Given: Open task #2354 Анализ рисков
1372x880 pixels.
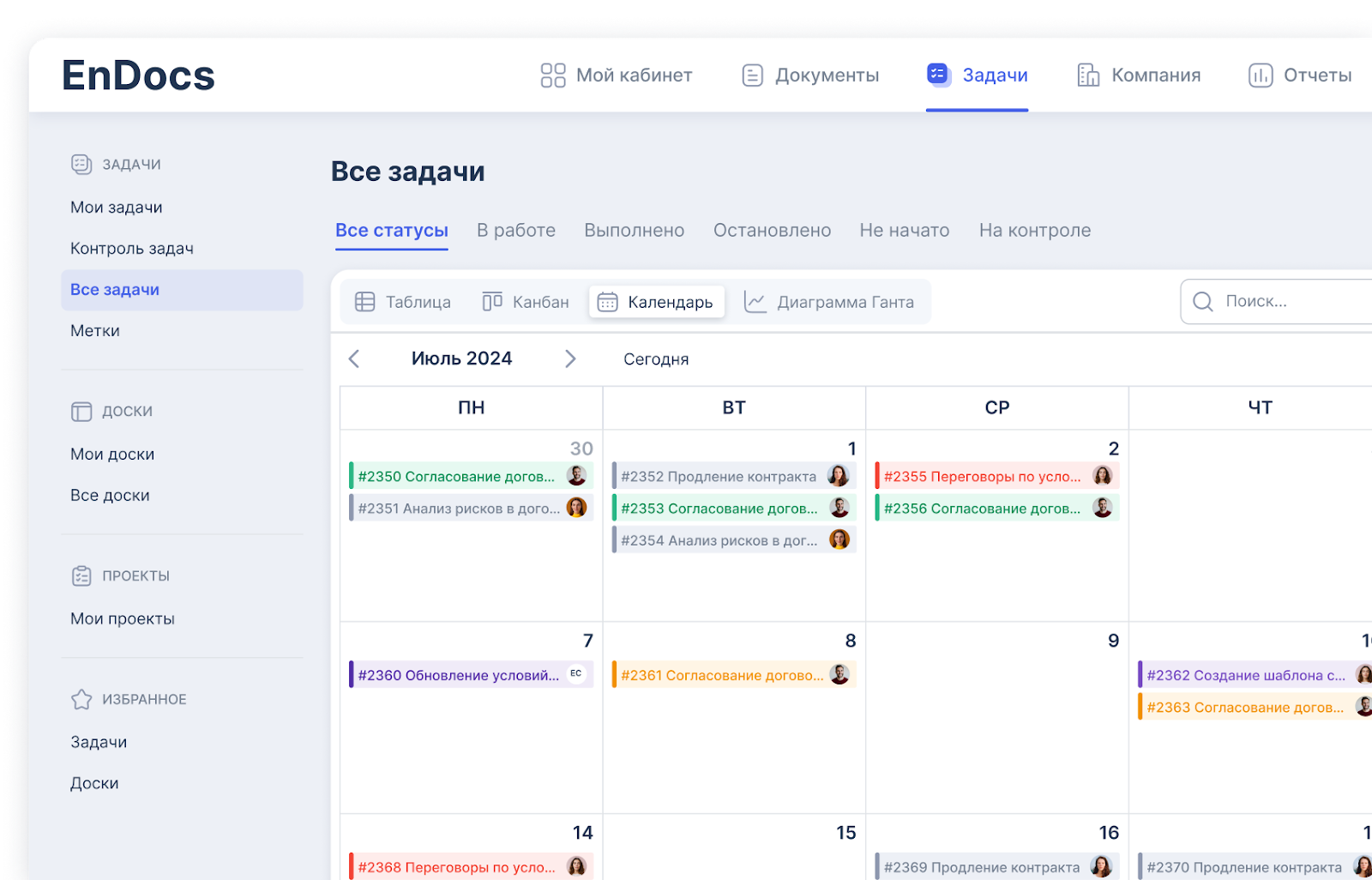Looking at the screenshot, I should tap(734, 539).
